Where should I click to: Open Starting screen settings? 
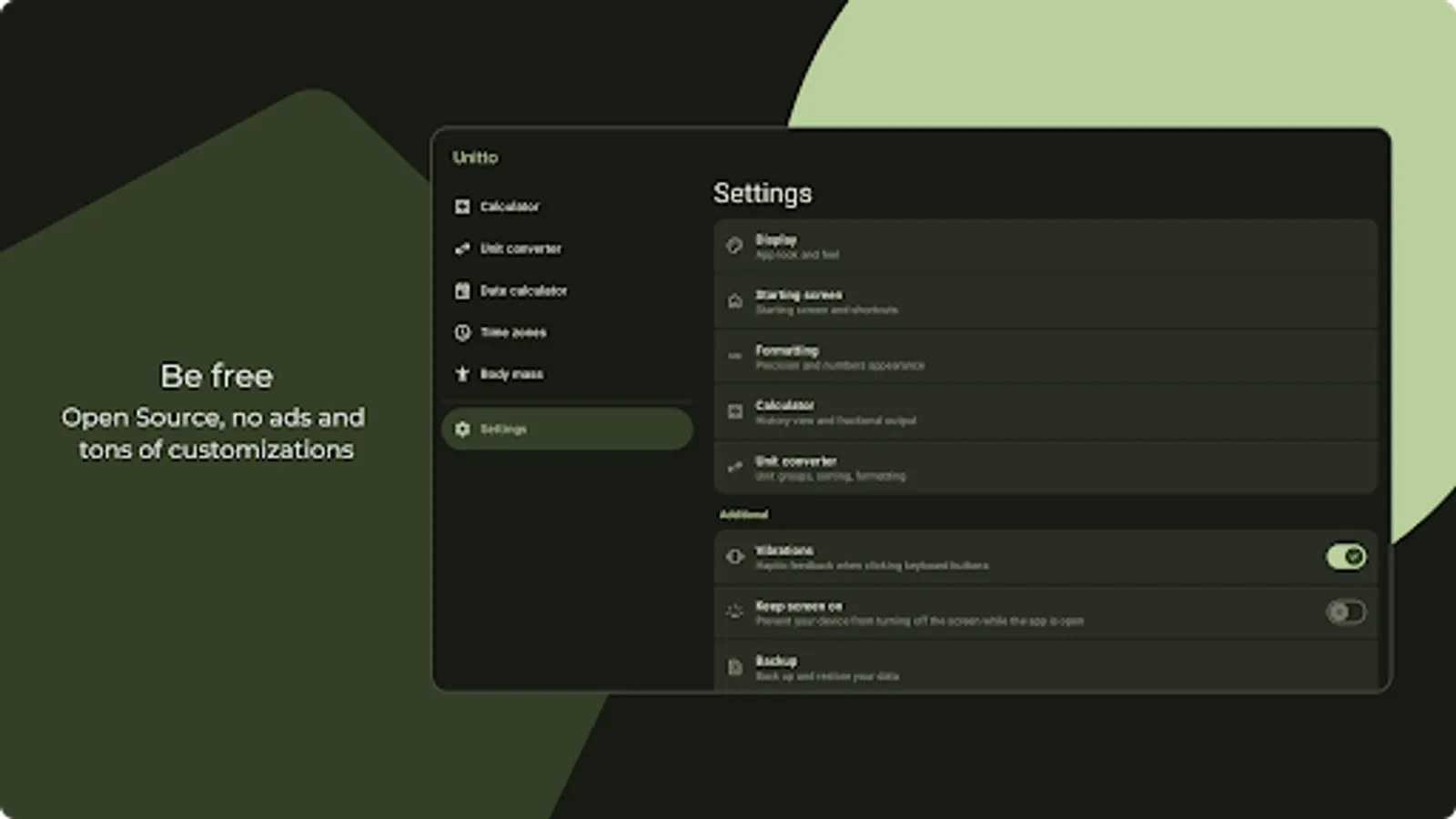(1046, 302)
